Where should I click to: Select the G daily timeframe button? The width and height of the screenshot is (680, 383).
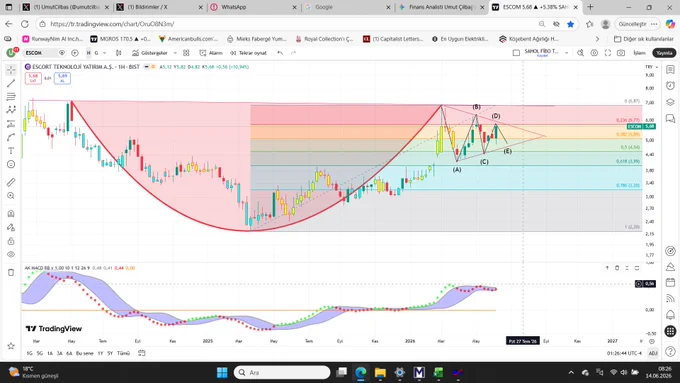pyautogui.click(x=96, y=53)
